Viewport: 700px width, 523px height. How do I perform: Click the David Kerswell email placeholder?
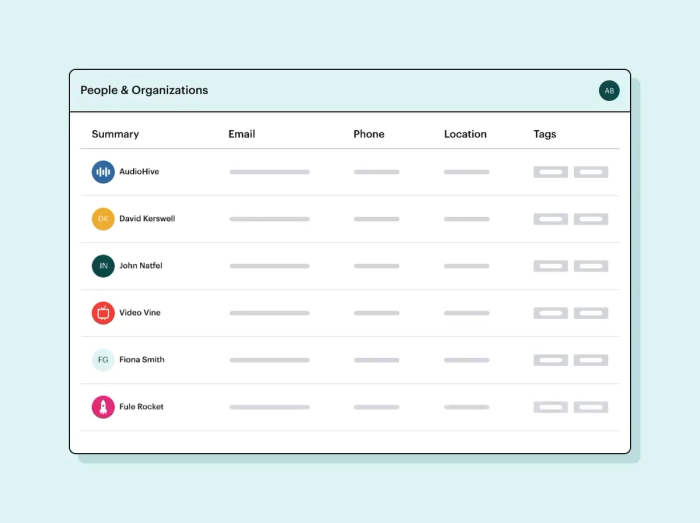(269, 219)
